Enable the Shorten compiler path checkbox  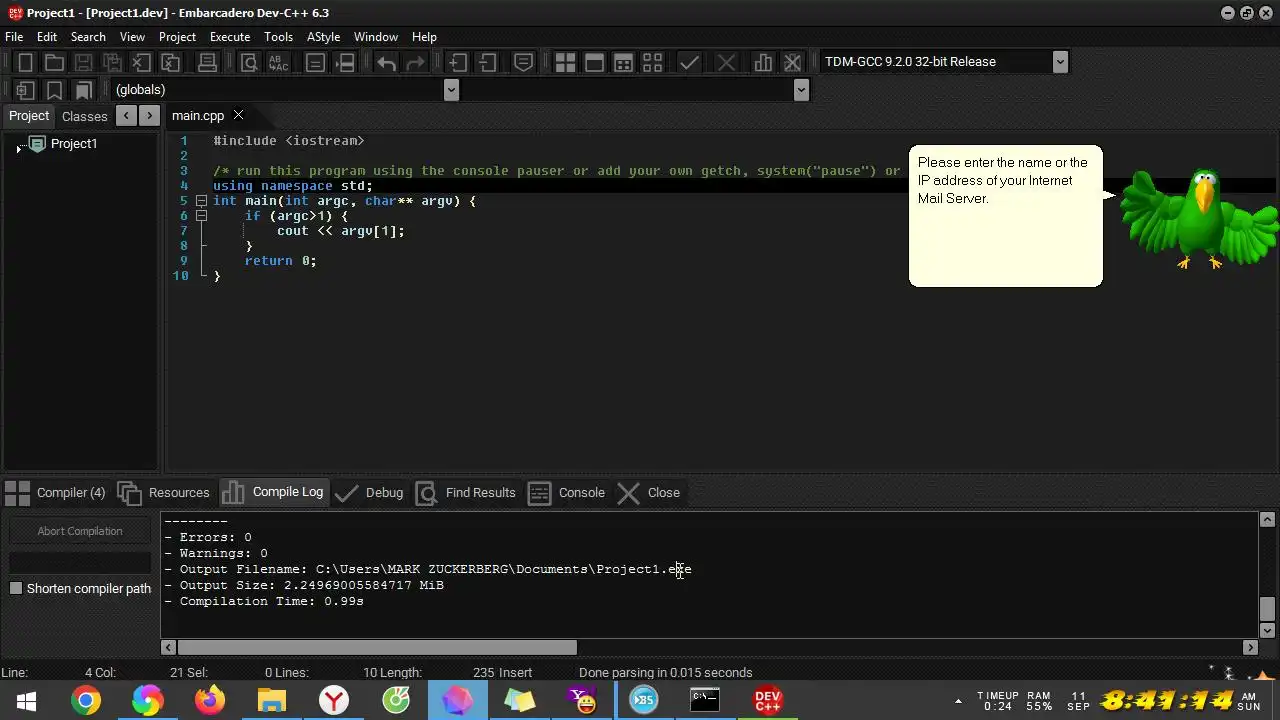pos(16,588)
